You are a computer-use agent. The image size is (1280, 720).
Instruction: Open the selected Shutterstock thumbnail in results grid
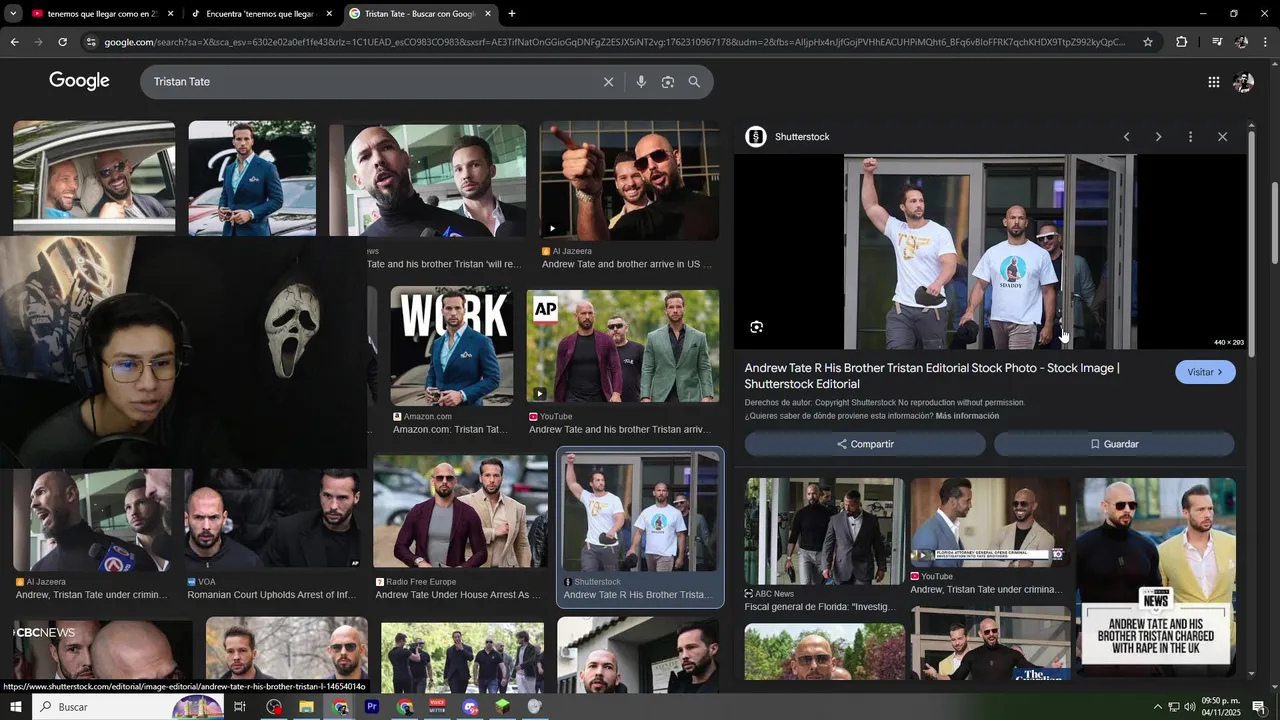pos(639,511)
